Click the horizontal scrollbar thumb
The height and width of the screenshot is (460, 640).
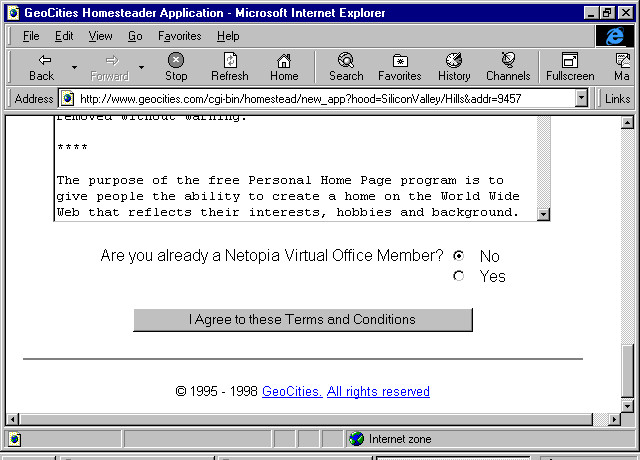coord(305,419)
